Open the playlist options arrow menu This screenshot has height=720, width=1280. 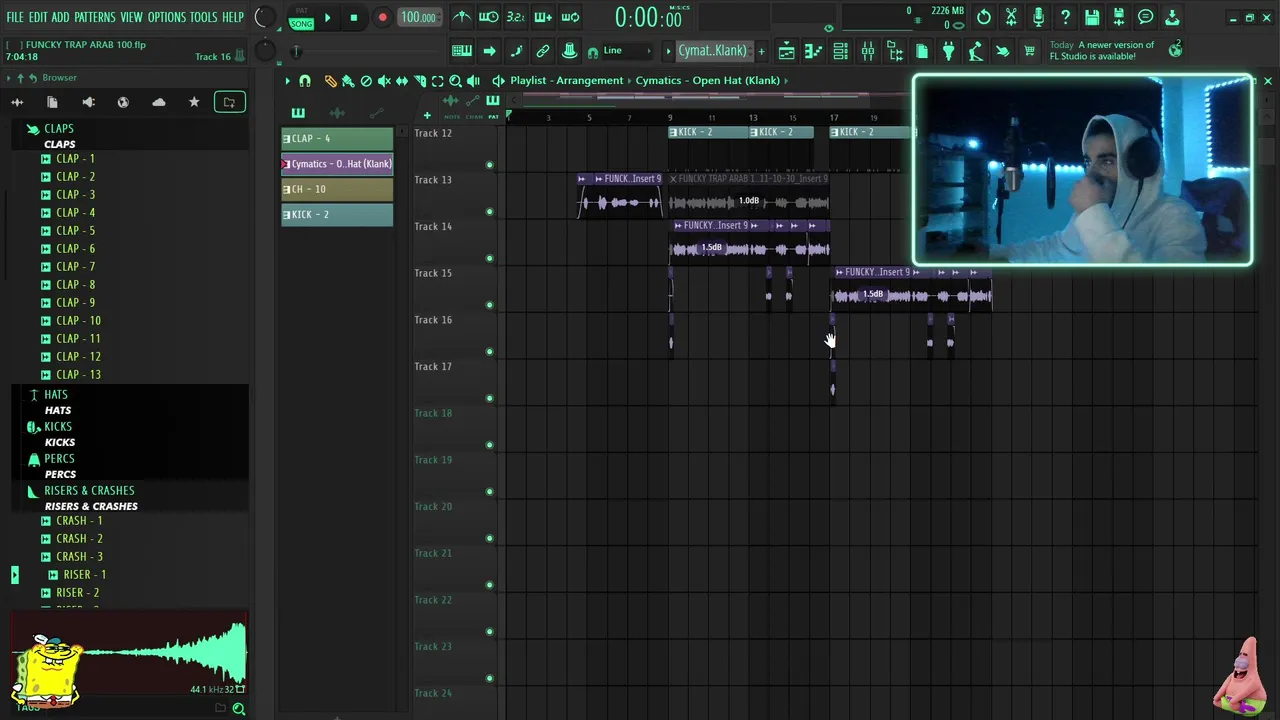[287, 81]
